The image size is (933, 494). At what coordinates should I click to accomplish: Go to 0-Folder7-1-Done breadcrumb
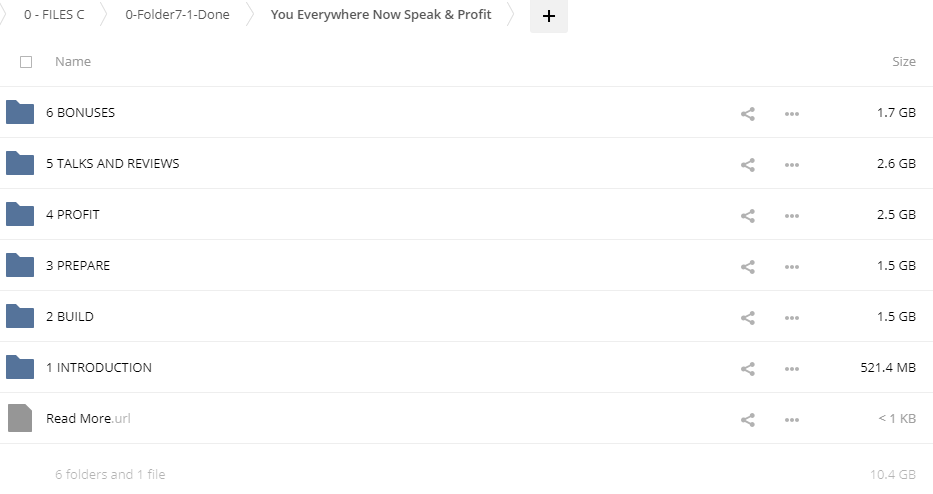[177, 15]
